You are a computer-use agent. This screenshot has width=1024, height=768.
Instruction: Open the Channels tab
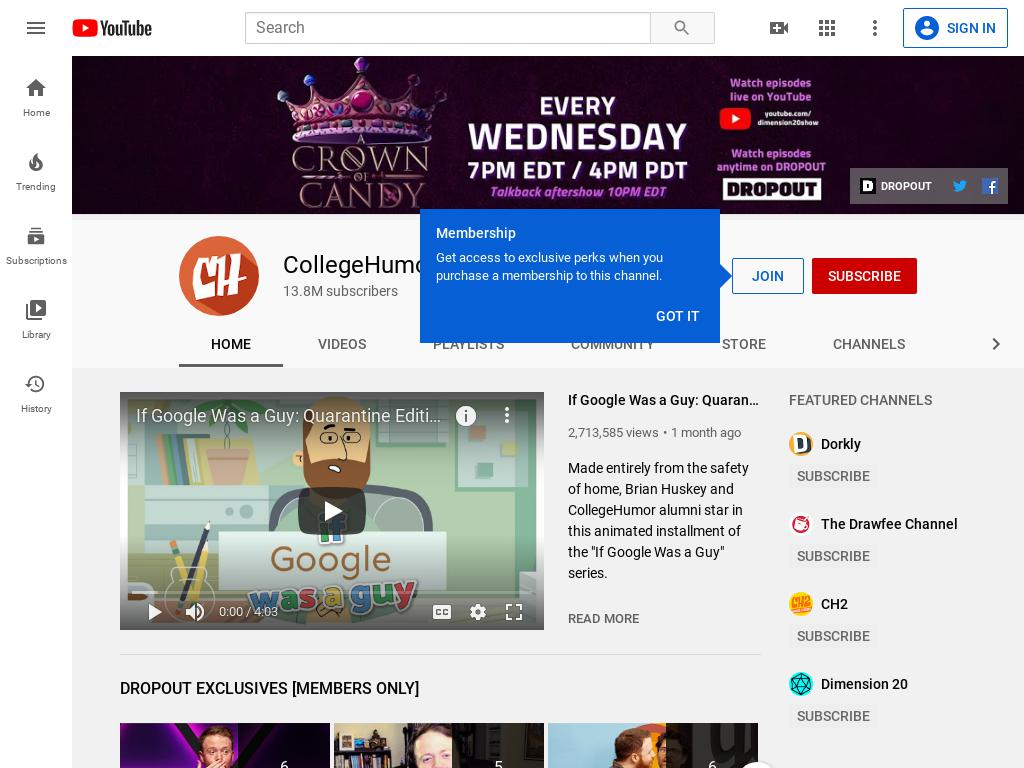(x=868, y=344)
